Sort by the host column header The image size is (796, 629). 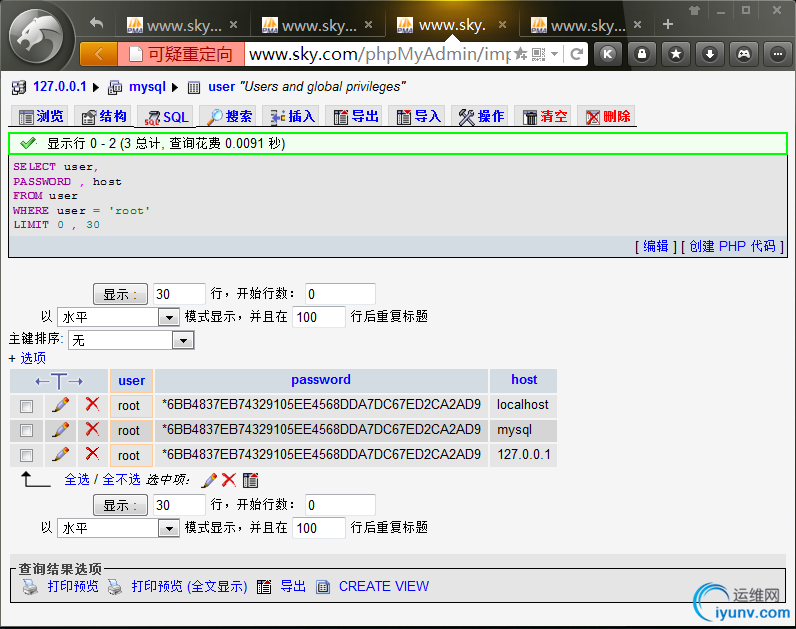(524, 380)
